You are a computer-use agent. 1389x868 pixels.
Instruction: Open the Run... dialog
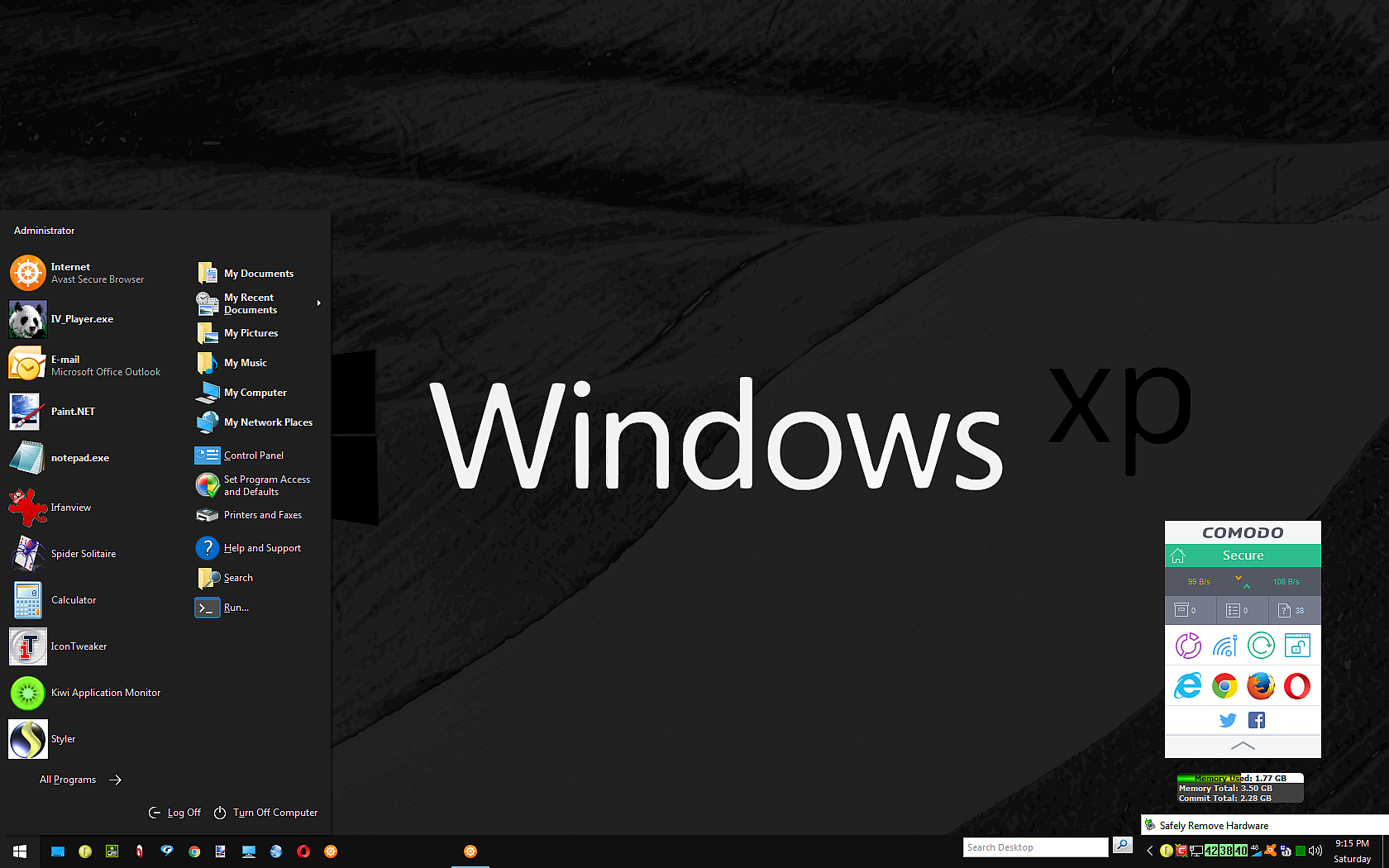pyautogui.click(x=259, y=608)
